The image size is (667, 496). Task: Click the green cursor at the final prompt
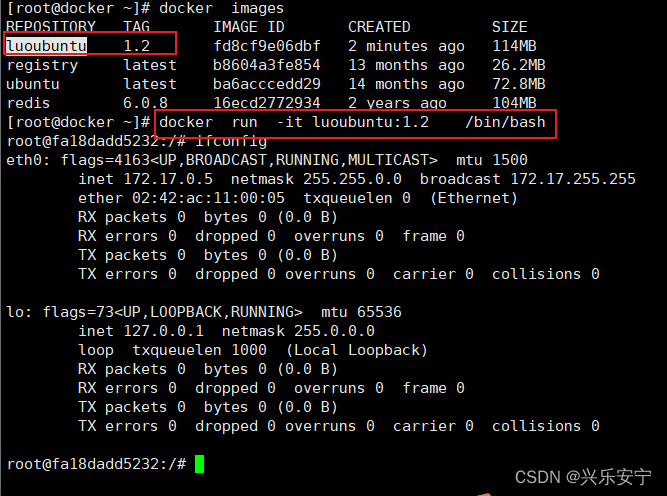tap(199, 464)
